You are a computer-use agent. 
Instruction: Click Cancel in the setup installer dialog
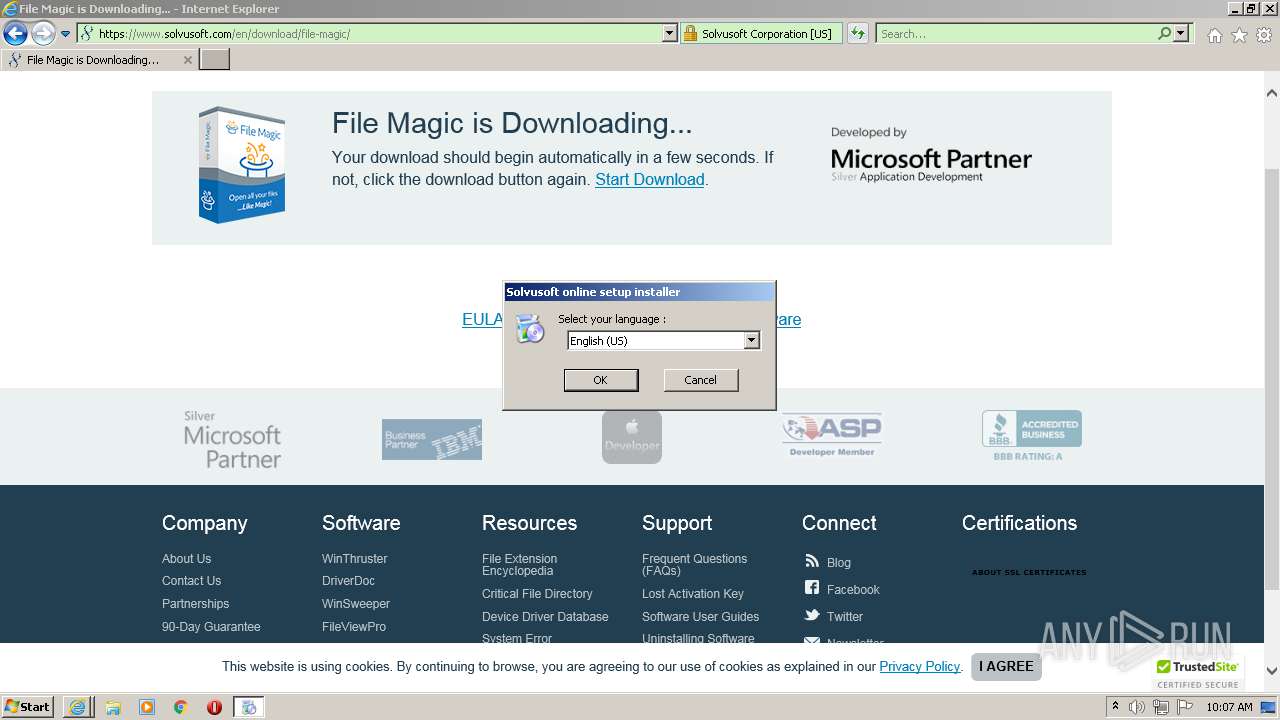tap(700, 380)
